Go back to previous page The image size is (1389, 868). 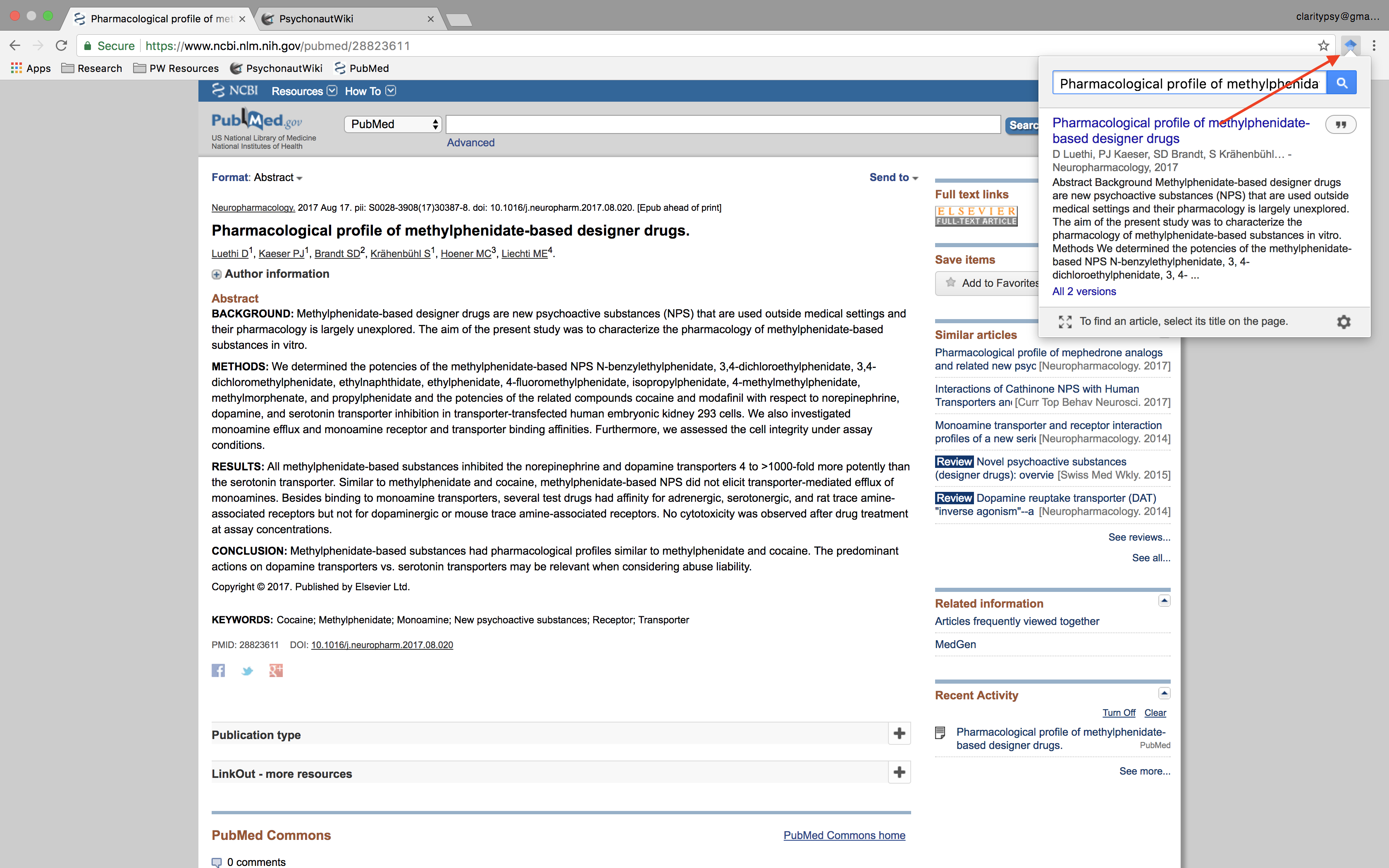coord(15,46)
